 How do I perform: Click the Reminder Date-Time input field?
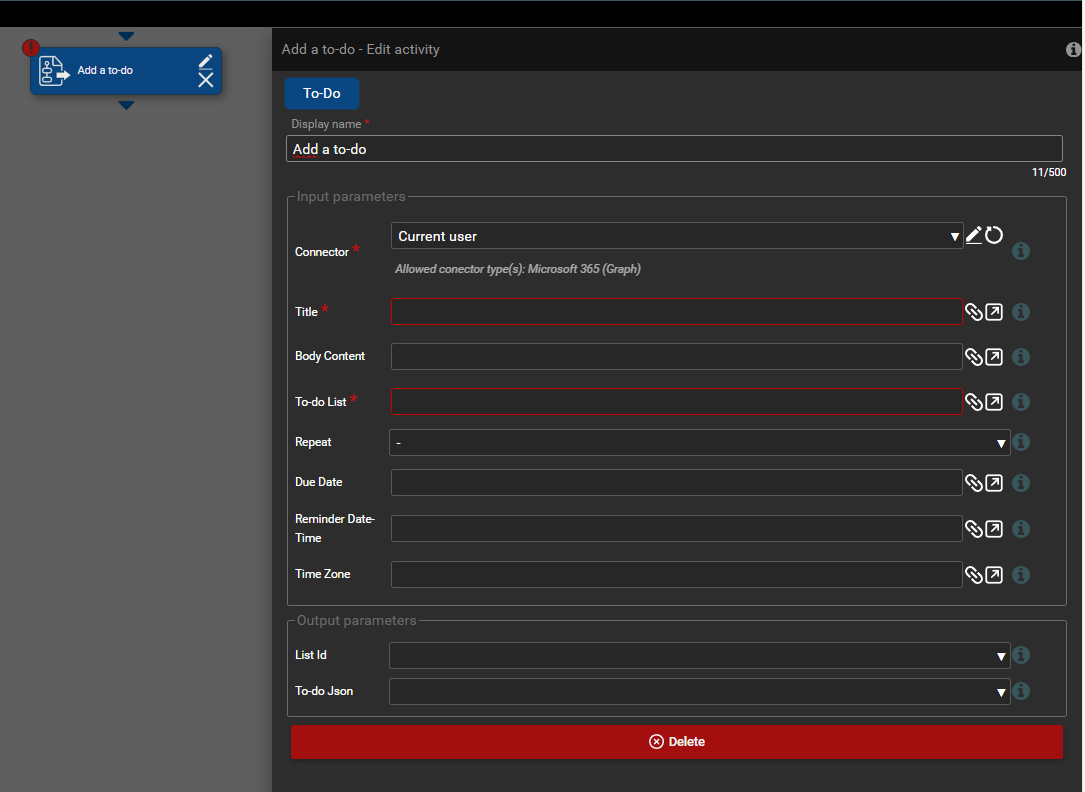(x=676, y=529)
